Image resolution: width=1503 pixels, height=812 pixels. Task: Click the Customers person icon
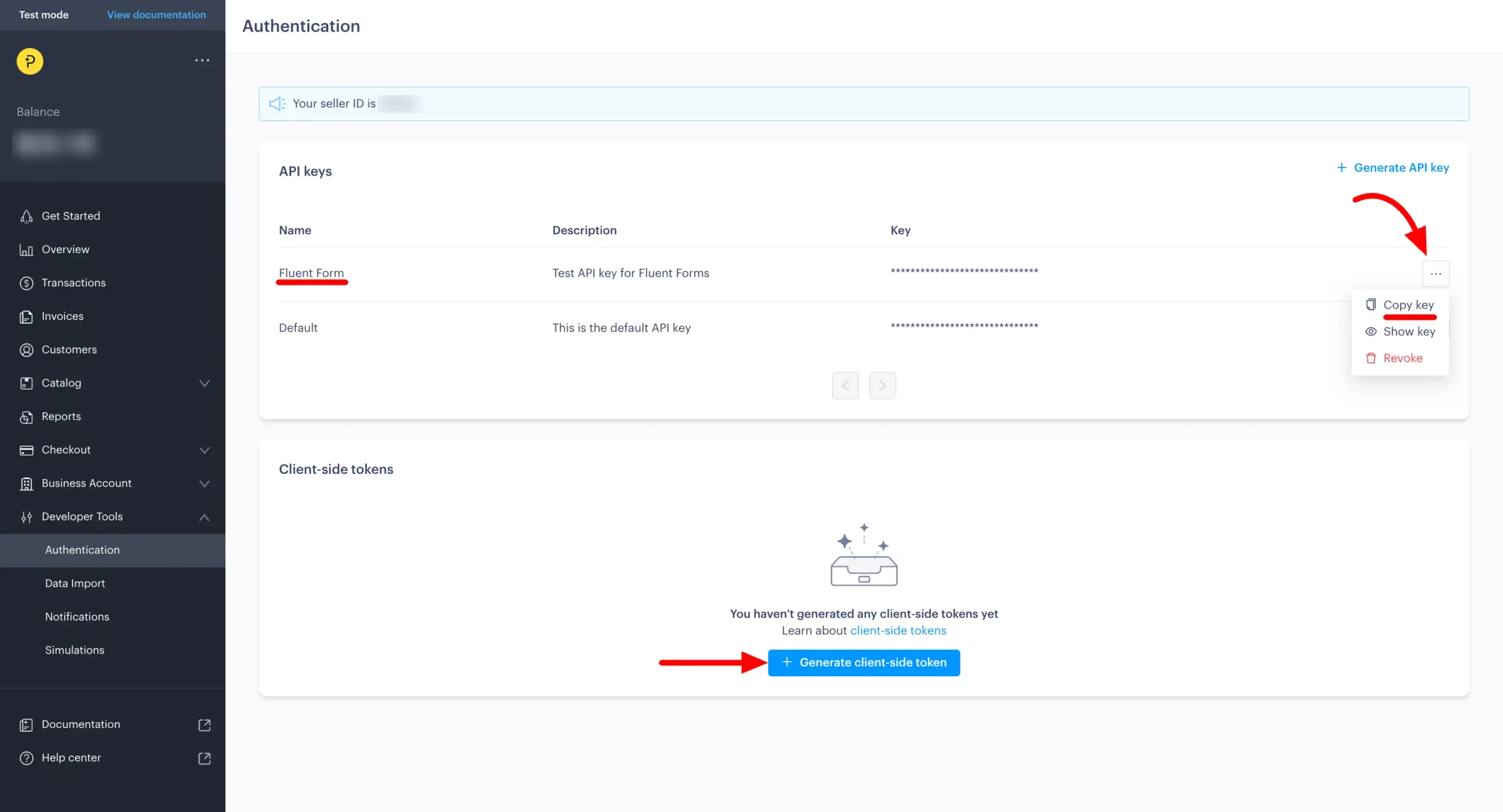point(26,351)
